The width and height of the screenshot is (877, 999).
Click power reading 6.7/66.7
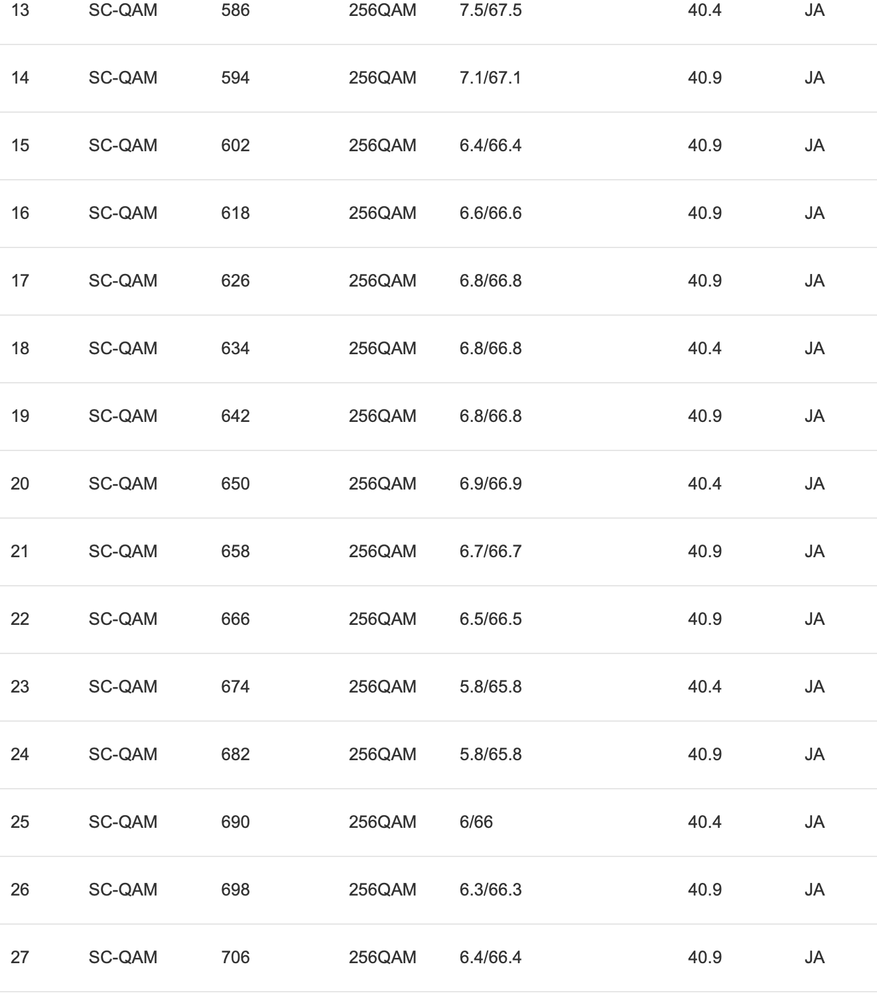pyautogui.click(x=490, y=552)
